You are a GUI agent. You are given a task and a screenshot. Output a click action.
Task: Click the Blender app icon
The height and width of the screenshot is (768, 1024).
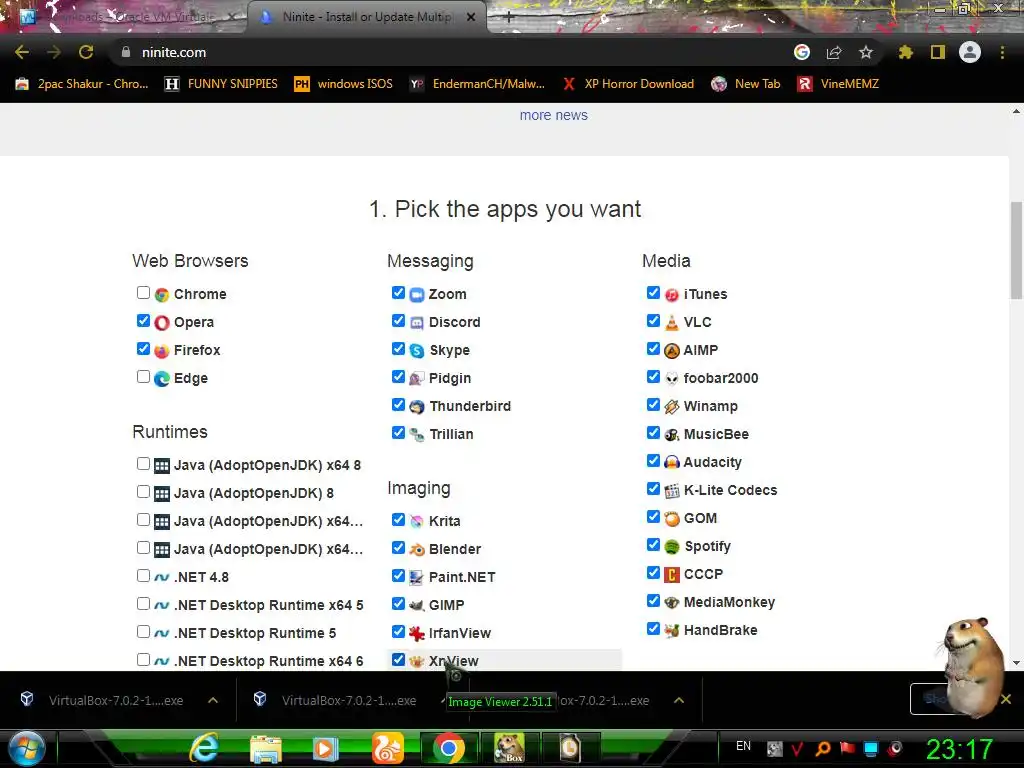[417, 550]
